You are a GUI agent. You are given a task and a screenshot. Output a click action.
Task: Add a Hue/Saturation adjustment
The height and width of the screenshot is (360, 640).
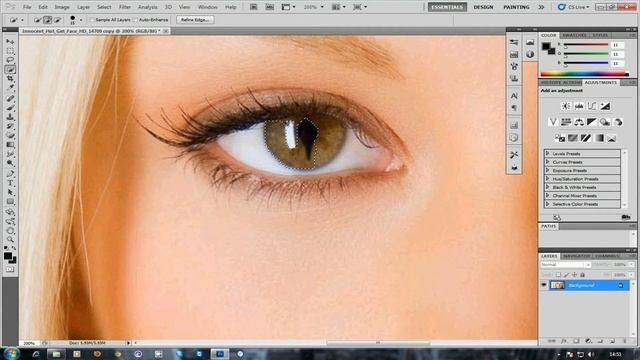566,122
